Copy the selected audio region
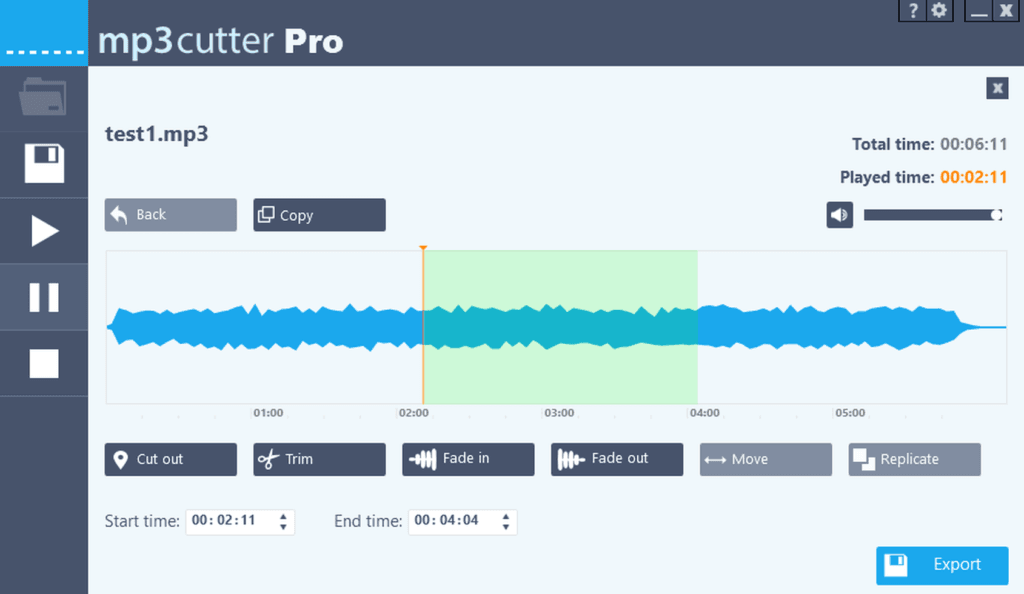The width and height of the screenshot is (1024, 594). coord(318,214)
